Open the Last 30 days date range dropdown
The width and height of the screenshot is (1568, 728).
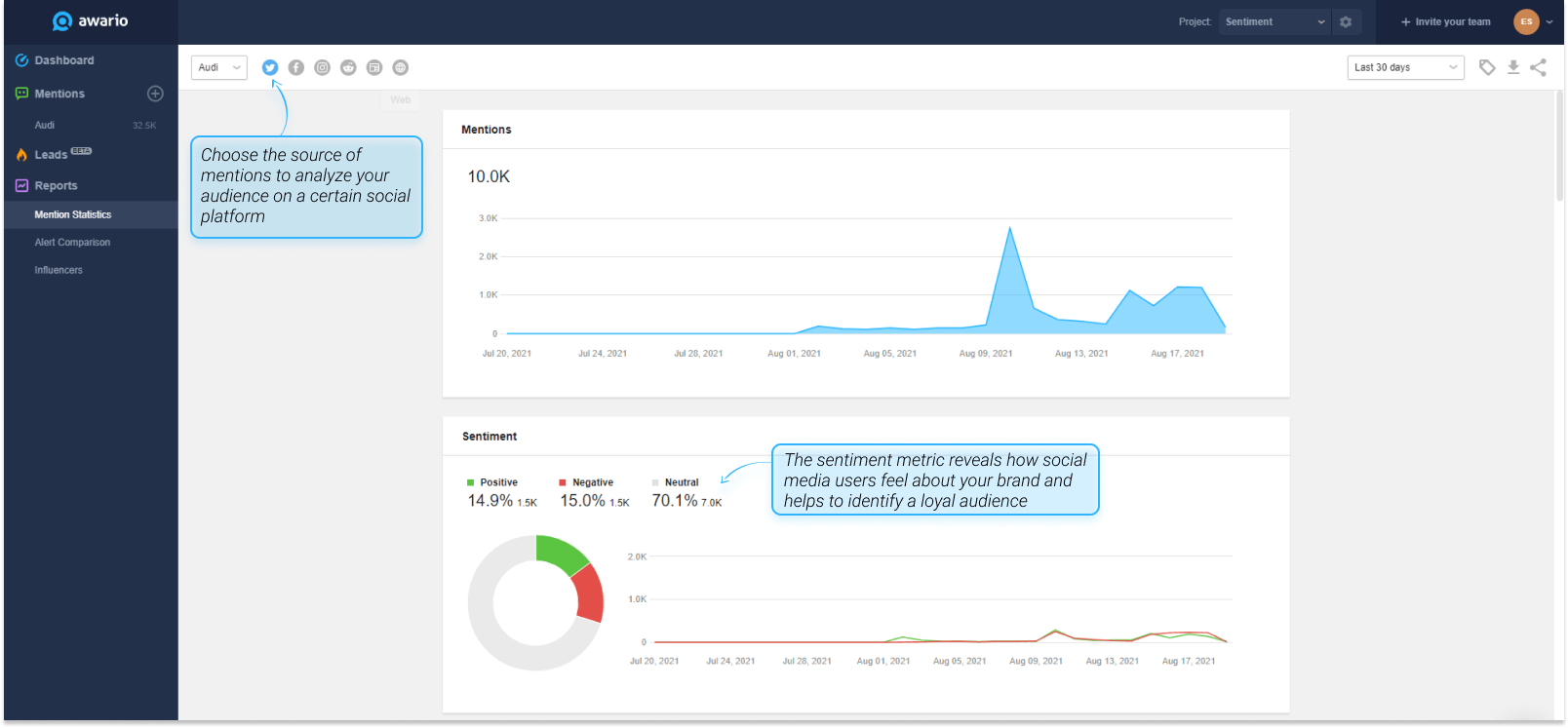pos(1405,67)
